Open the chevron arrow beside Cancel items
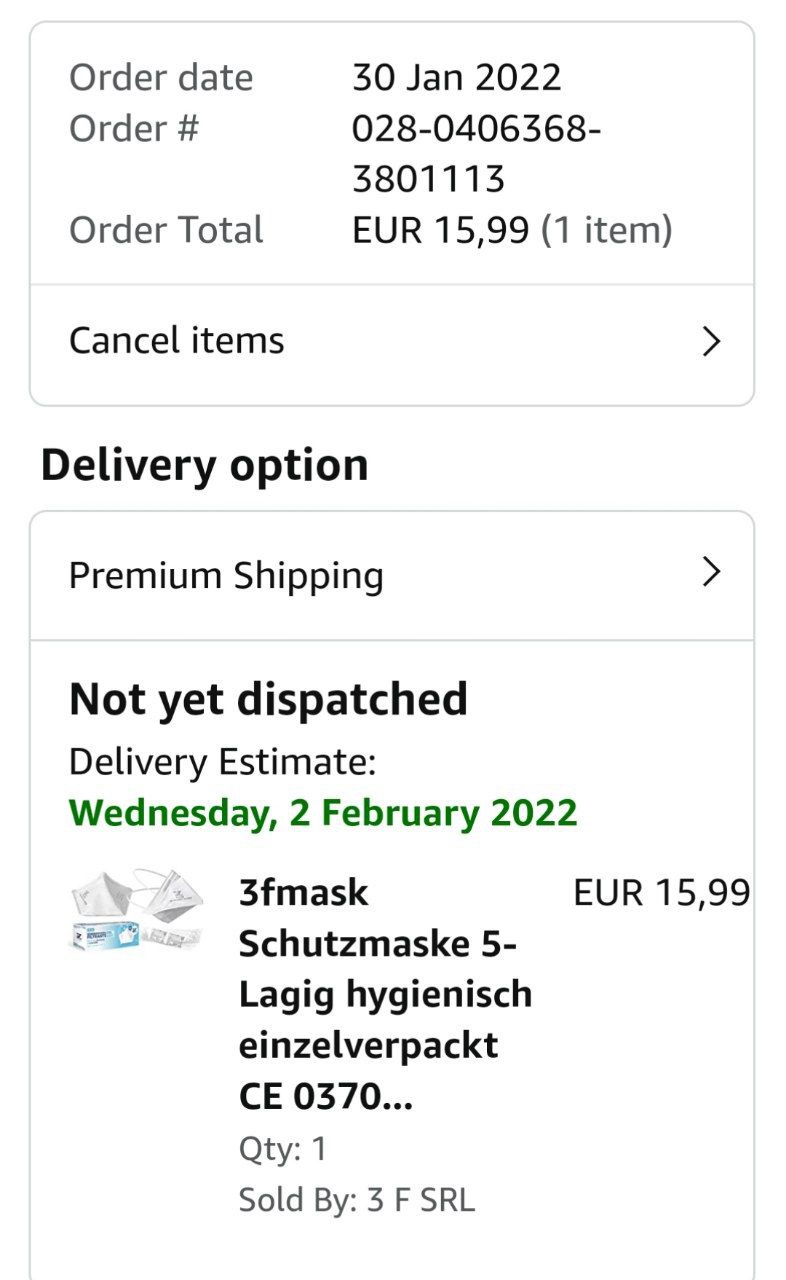Image resolution: width=786 pixels, height=1280 pixels. [x=711, y=341]
